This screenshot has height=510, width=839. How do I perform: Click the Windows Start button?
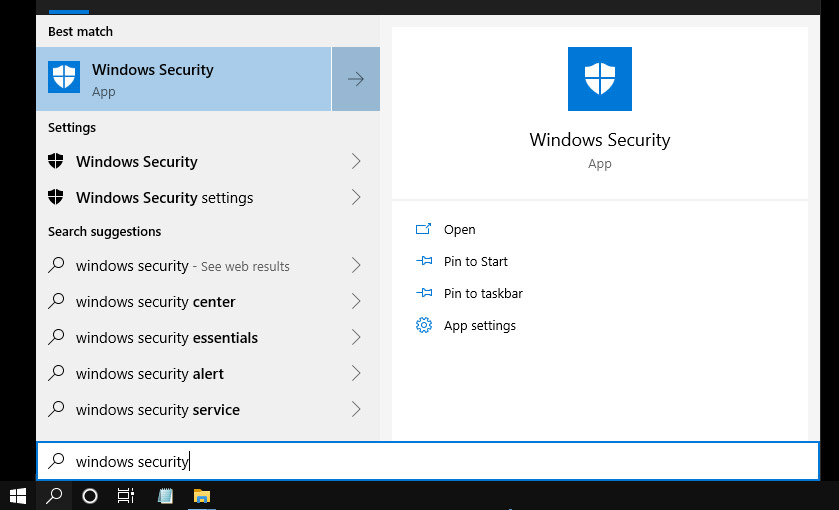pos(18,496)
